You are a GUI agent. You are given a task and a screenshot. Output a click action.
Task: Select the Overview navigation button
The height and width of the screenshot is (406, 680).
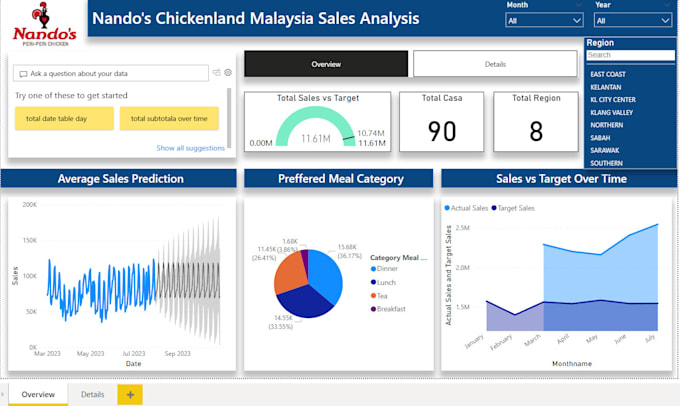click(x=326, y=64)
